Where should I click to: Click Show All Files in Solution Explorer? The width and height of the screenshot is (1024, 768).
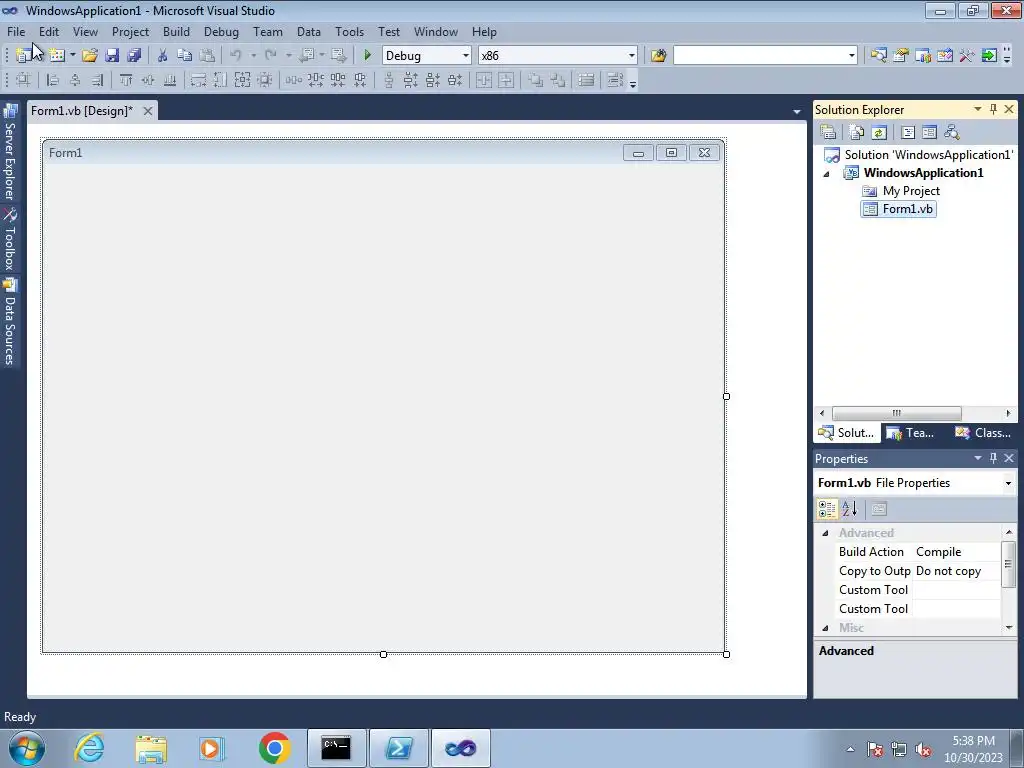(x=857, y=133)
